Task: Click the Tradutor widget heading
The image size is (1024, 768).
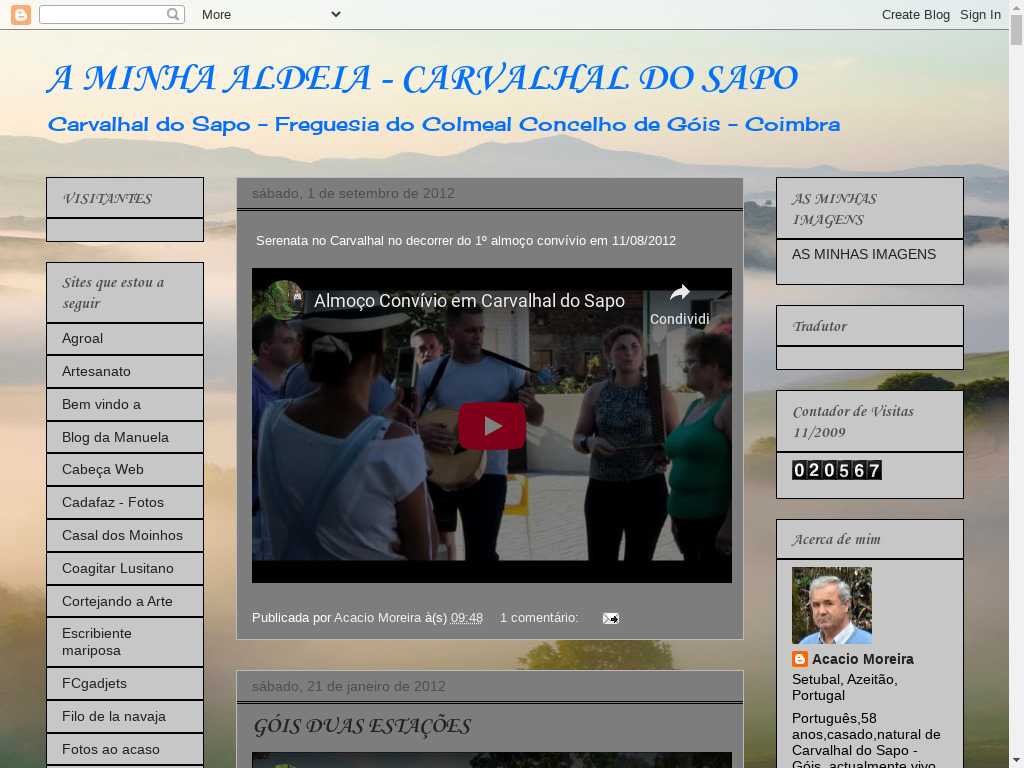Action: 819,326
